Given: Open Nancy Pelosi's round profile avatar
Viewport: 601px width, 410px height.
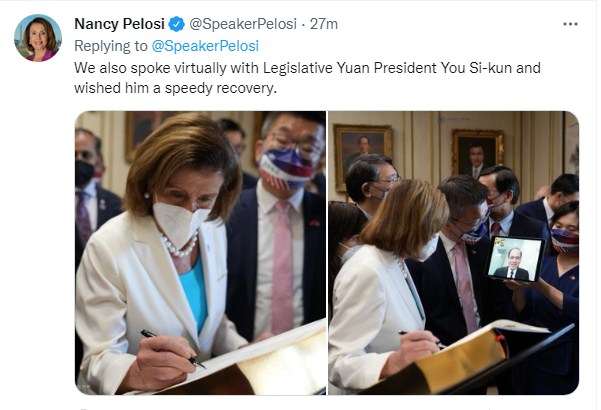Looking at the screenshot, I should coord(38,38).
